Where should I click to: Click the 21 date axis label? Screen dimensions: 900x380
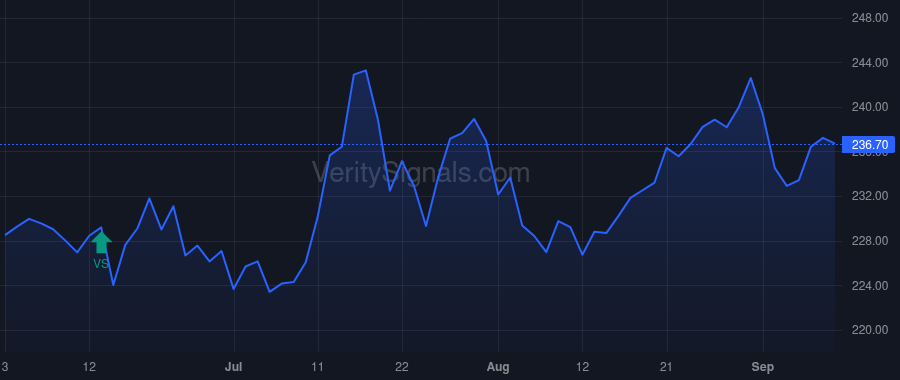click(x=667, y=367)
